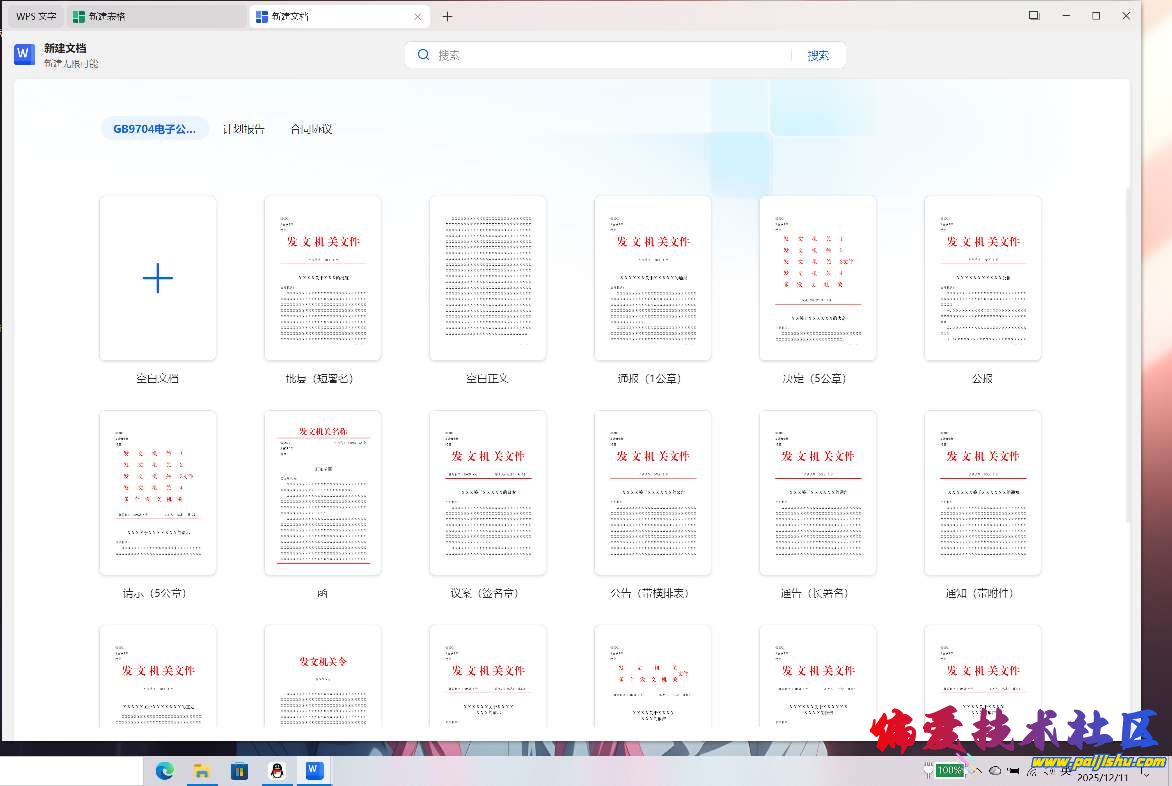The image size is (1172, 786).
Task: Create a blank document with the plus tile
Action: point(158,278)
